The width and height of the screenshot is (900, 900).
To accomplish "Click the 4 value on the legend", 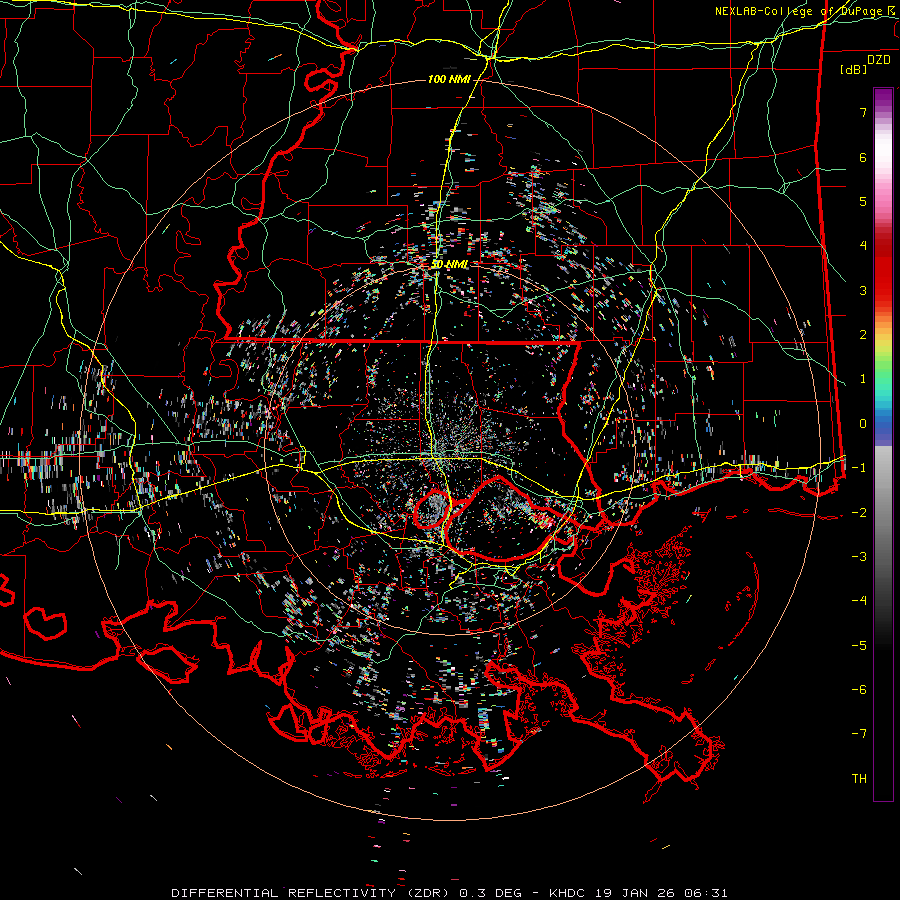I will 863,246.
